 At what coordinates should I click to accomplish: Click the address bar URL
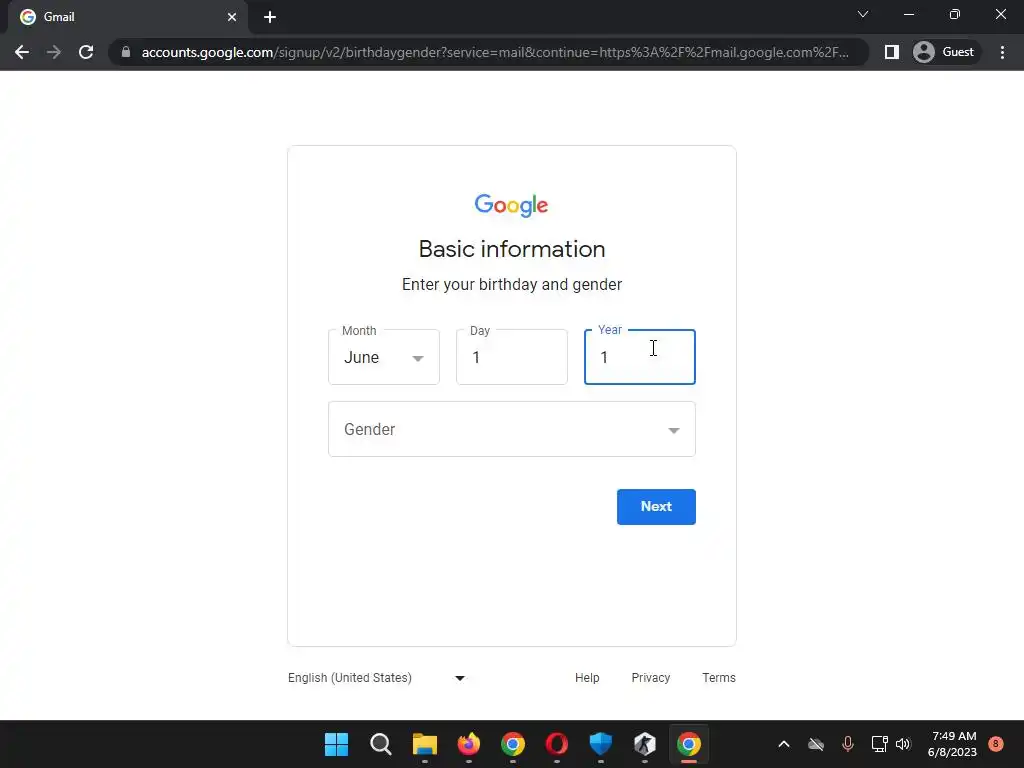pos(494,52)
